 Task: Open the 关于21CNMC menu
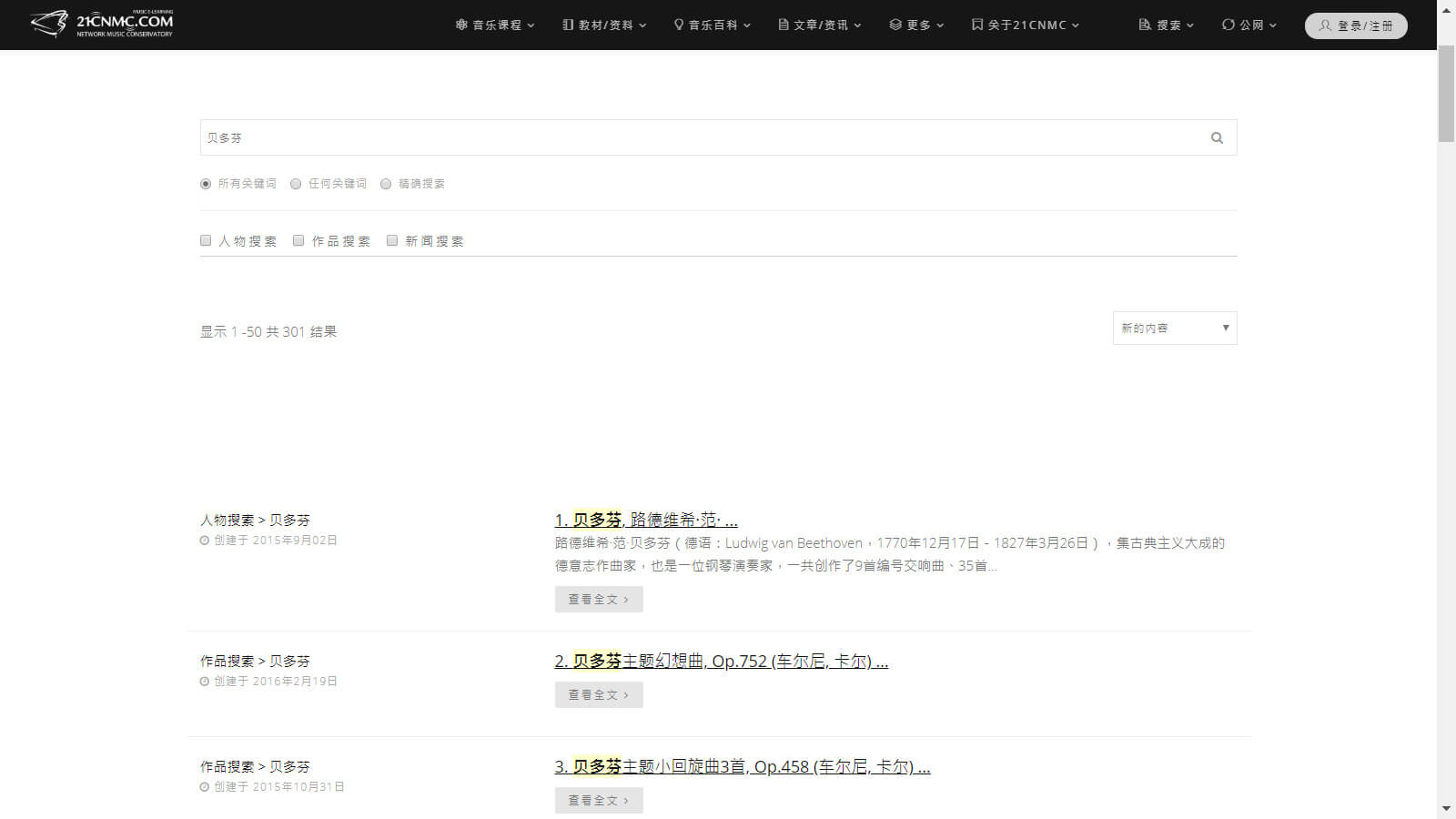pos(1026,25)
